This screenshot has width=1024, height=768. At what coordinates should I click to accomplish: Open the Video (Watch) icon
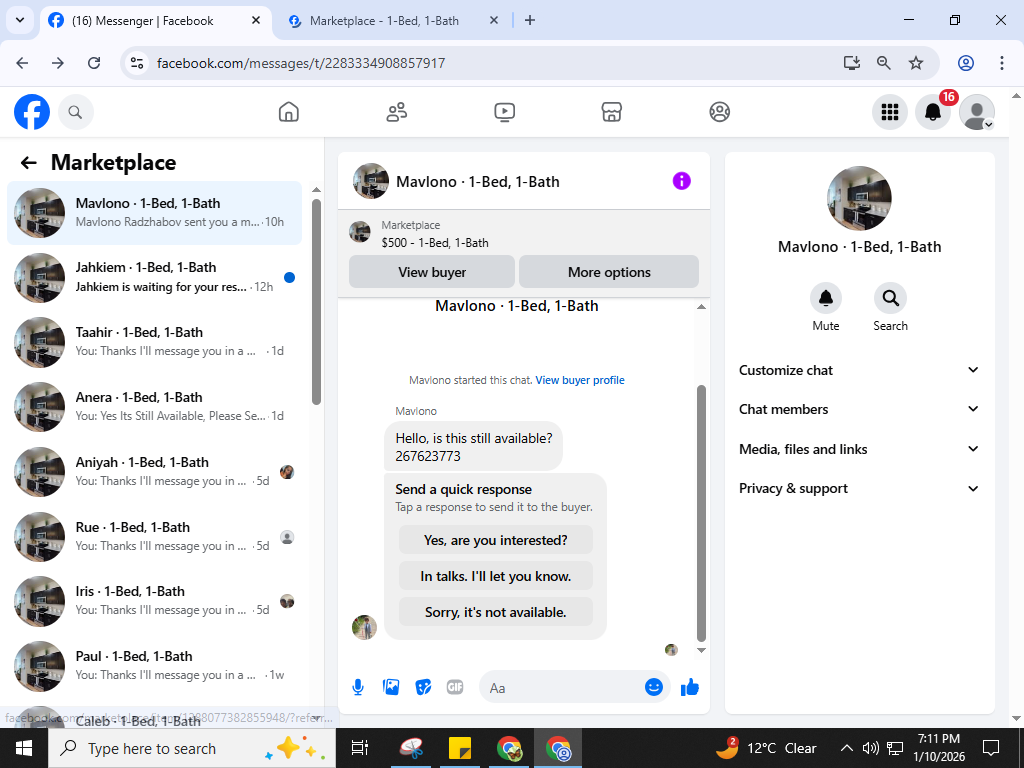point(504,112)
